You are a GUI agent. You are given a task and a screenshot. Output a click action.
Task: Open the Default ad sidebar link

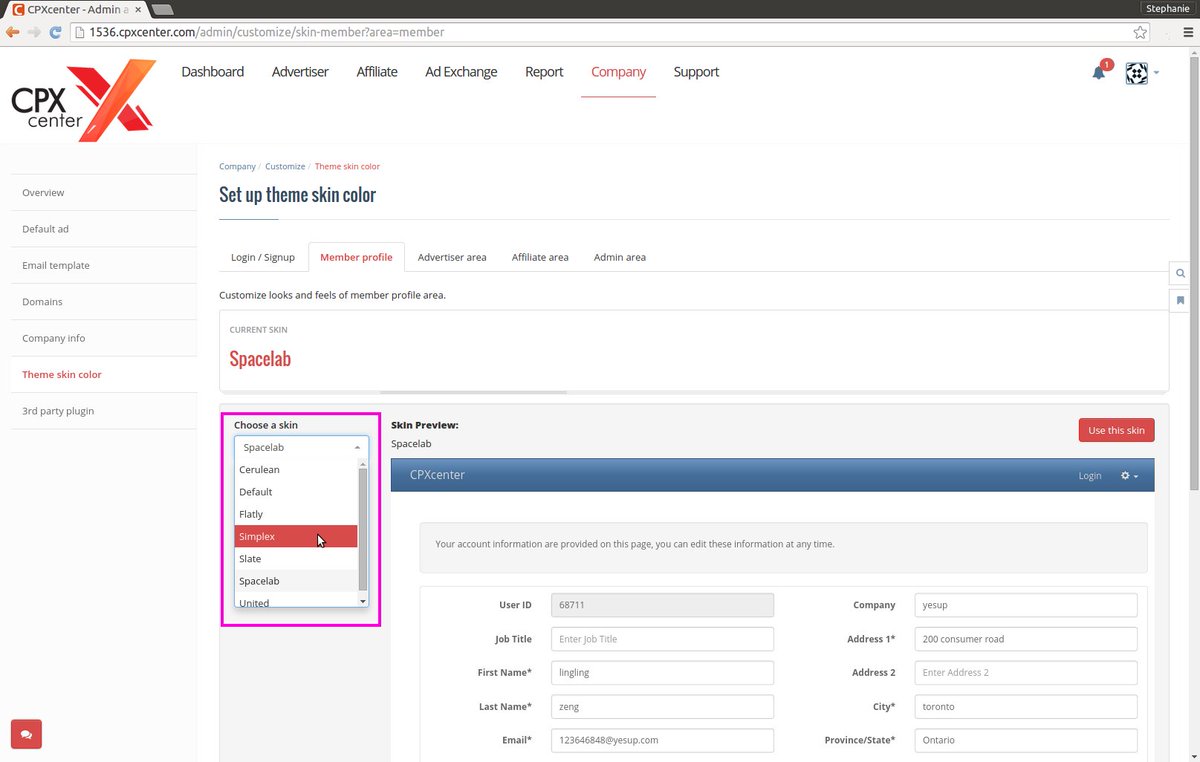click(x=44, y=228)
